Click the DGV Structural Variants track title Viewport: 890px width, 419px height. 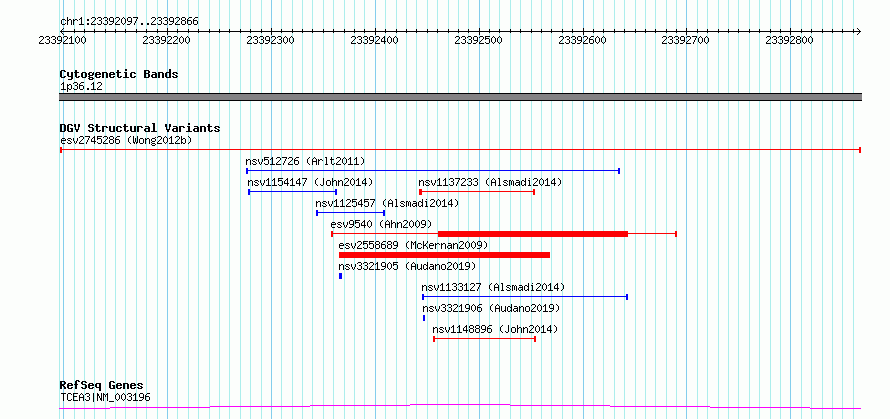140,128
